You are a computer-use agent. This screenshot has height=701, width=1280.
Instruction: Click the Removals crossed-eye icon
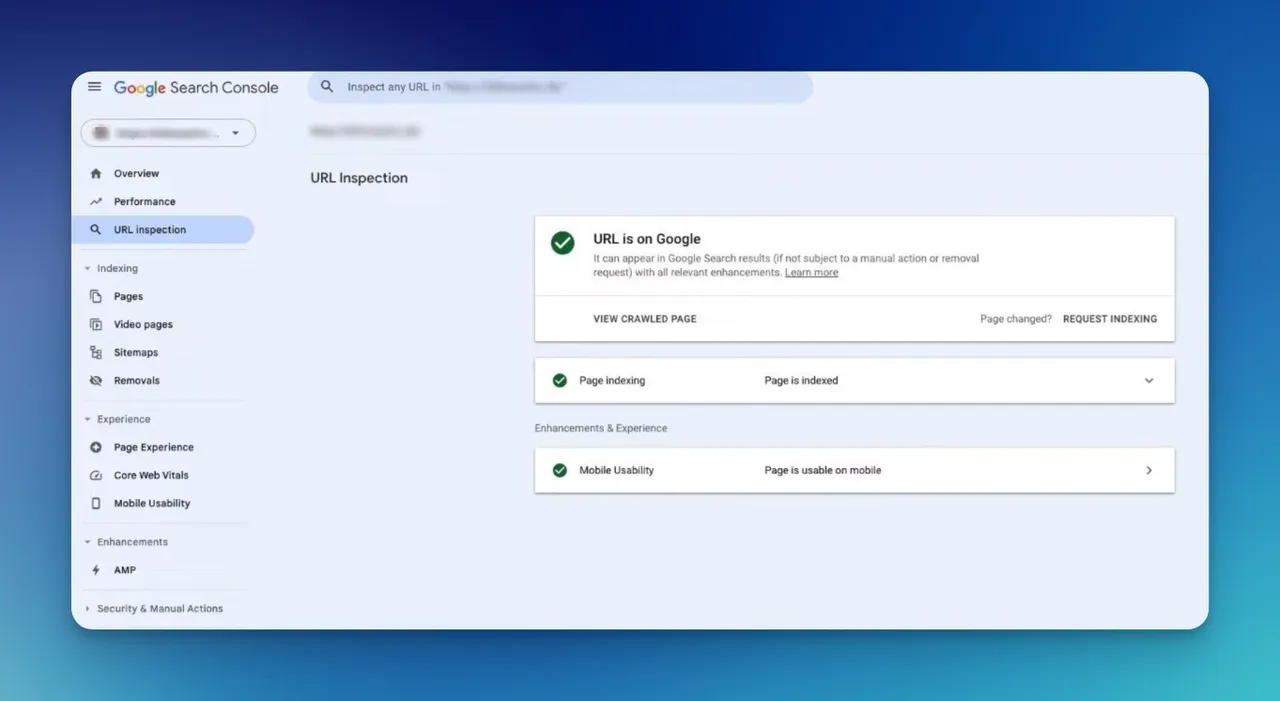click(x=96, y=381)
